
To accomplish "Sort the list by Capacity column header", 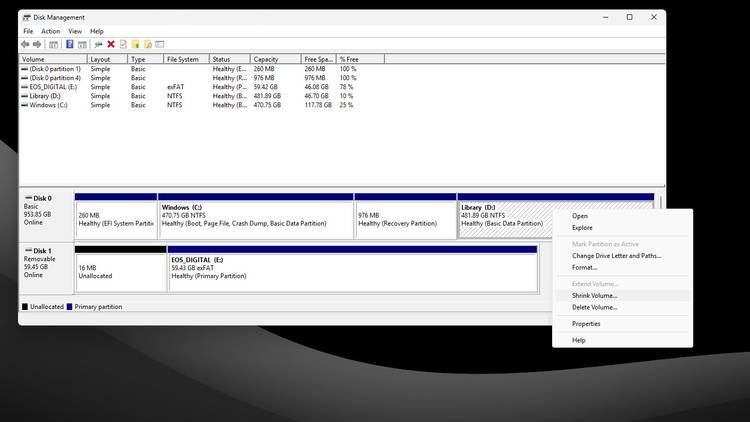I will [x=276, y=59].
